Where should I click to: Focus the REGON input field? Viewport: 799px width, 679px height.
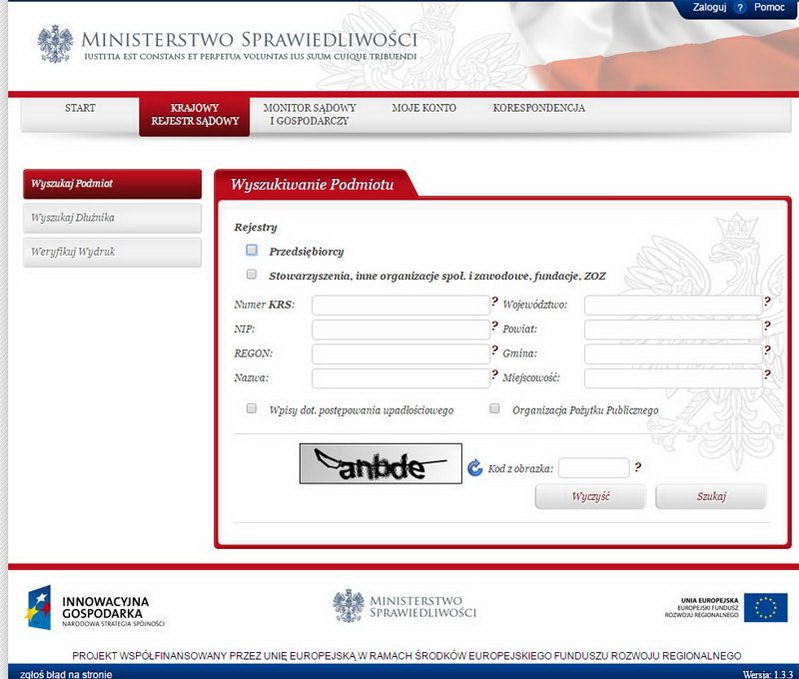[x=401, y=354]
